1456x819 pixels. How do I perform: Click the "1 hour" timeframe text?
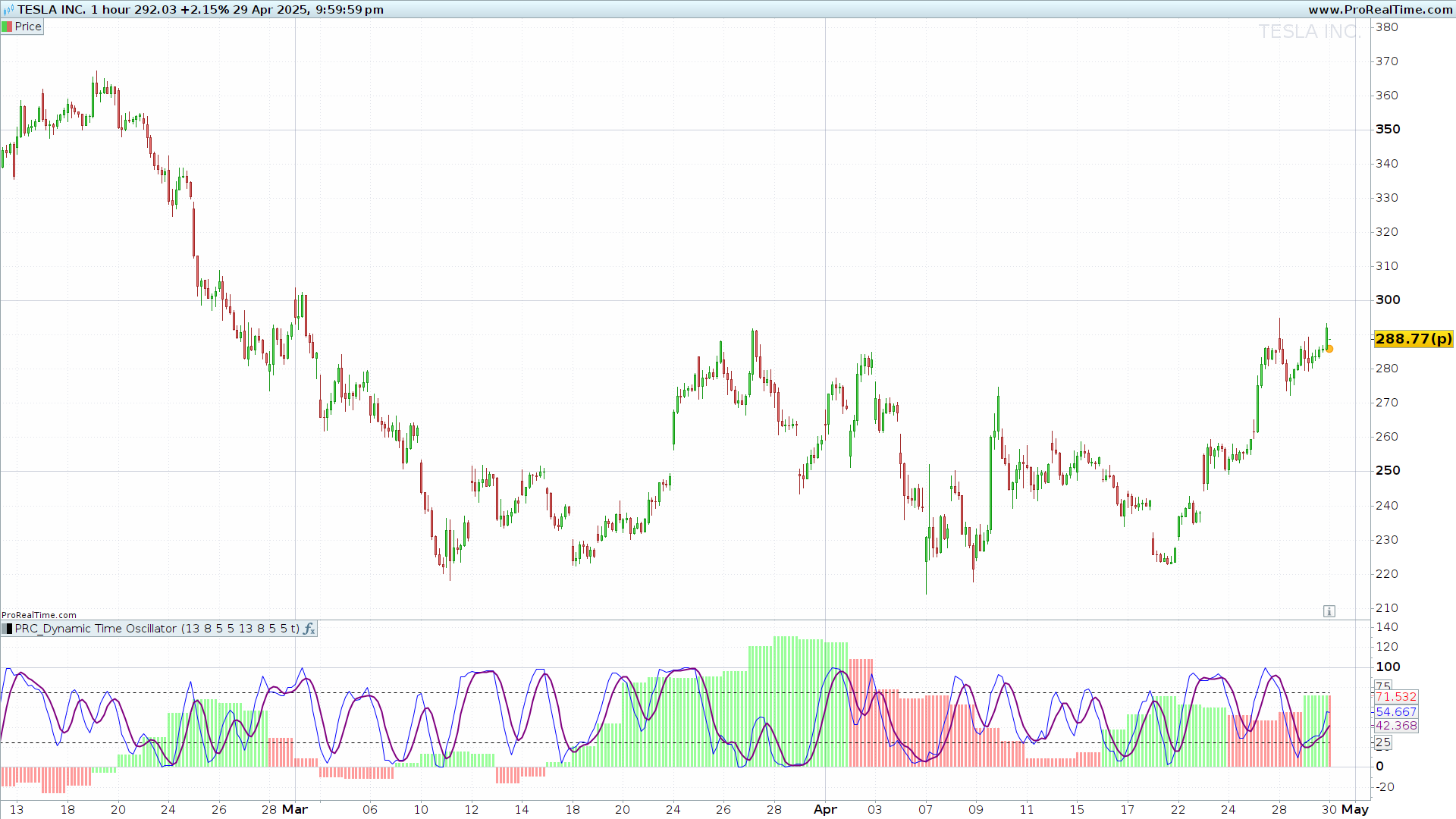click(111, 10)
